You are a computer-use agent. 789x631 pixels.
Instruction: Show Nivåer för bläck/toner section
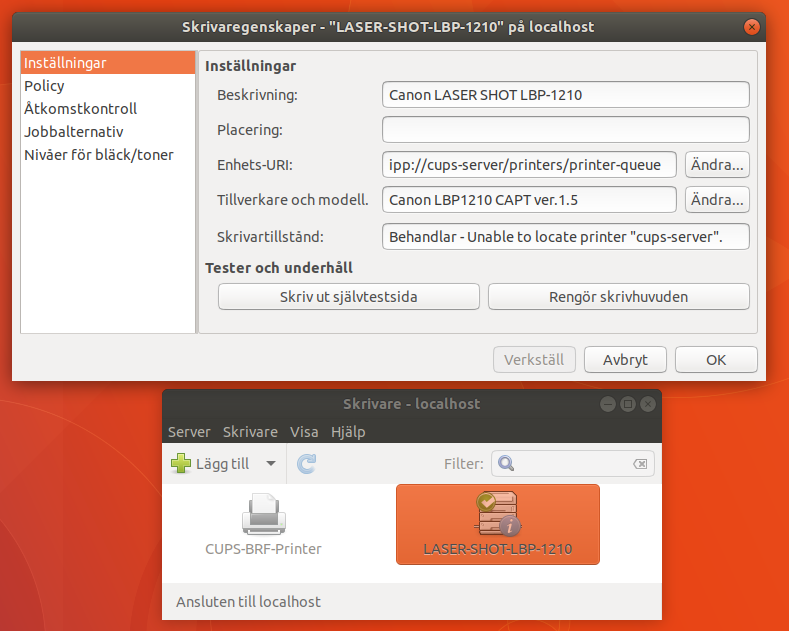coord(108,155)
